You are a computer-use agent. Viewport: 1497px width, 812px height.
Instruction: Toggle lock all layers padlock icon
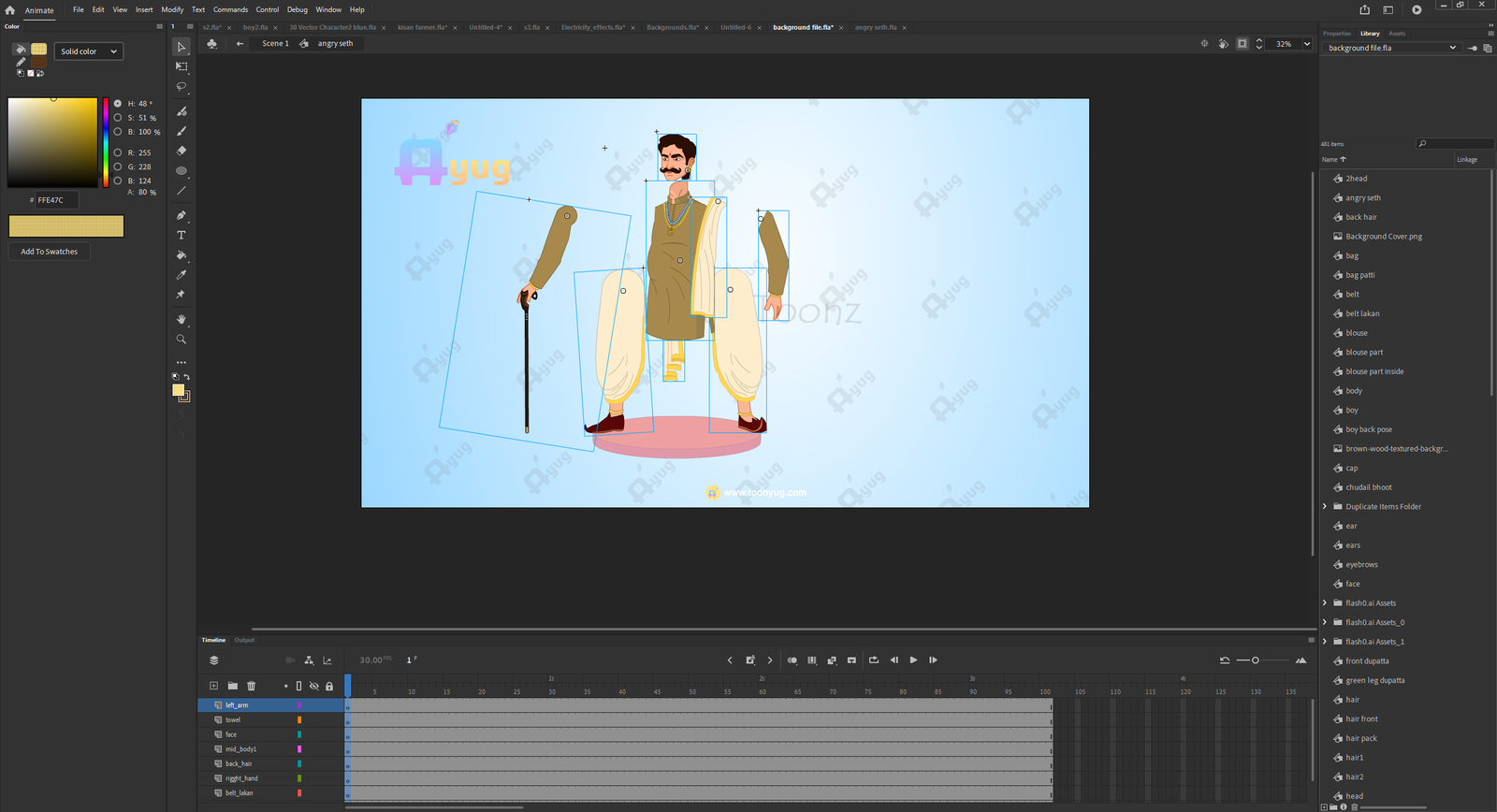point(329,686)
